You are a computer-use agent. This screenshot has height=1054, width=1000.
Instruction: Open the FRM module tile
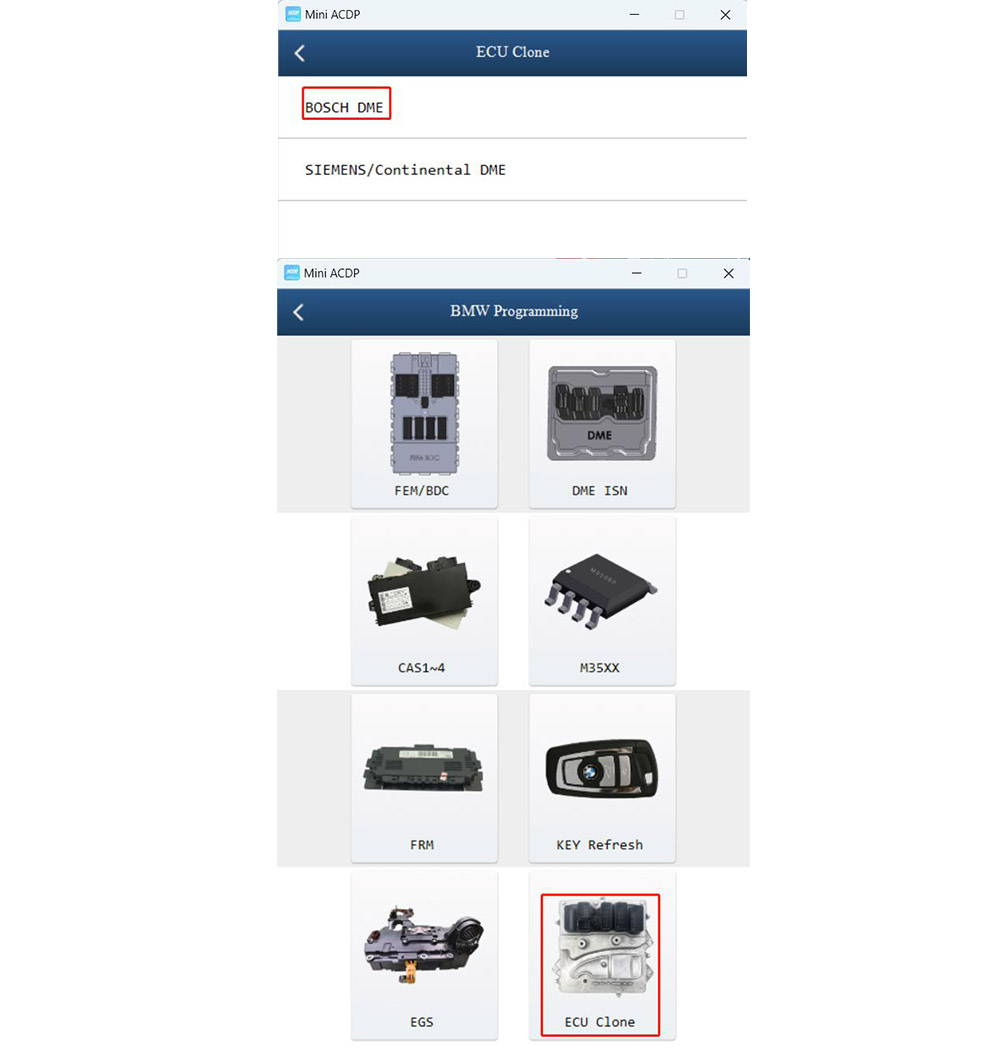point(424,778)
